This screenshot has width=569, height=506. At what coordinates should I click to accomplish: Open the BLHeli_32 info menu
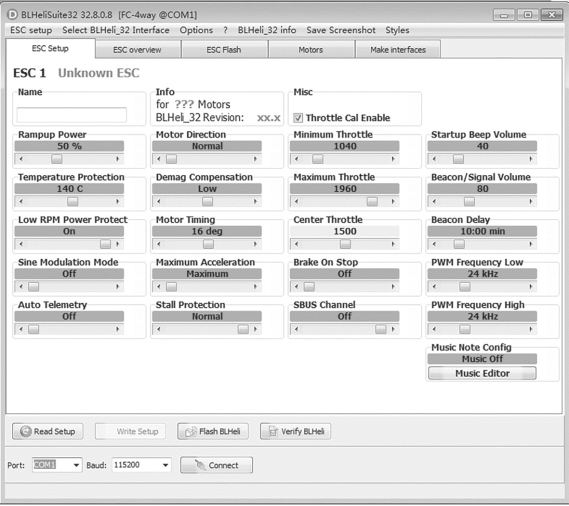pos(267,30)
